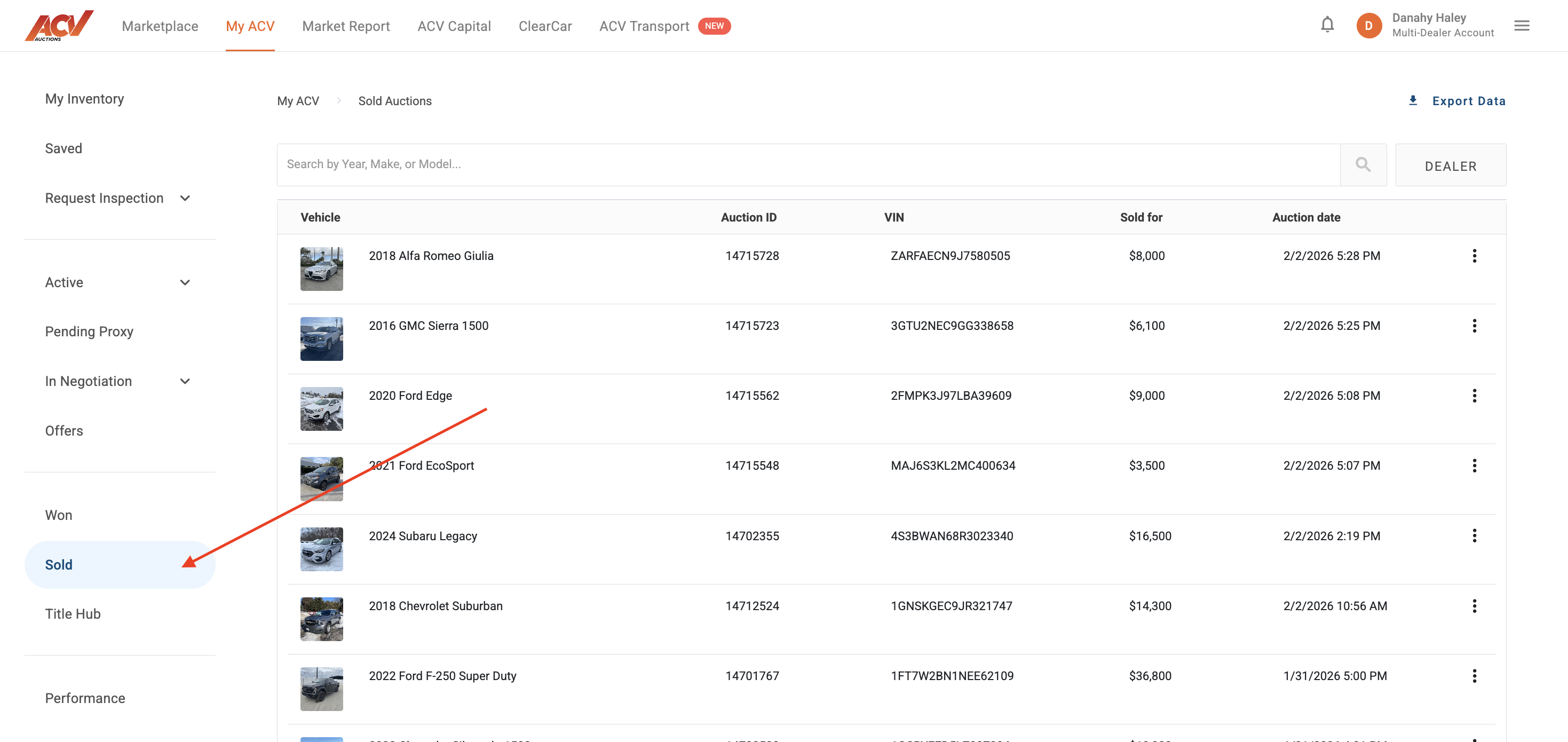Select Title Hub in sidebar
Screen dimensions: 1568x742
[73, 613]
